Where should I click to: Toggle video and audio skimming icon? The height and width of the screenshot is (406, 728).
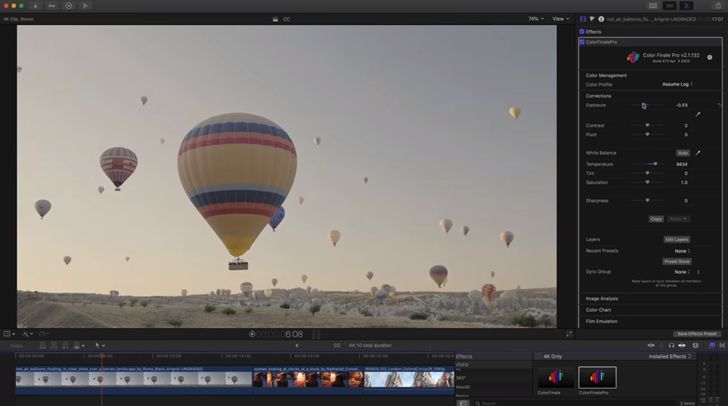651,346
